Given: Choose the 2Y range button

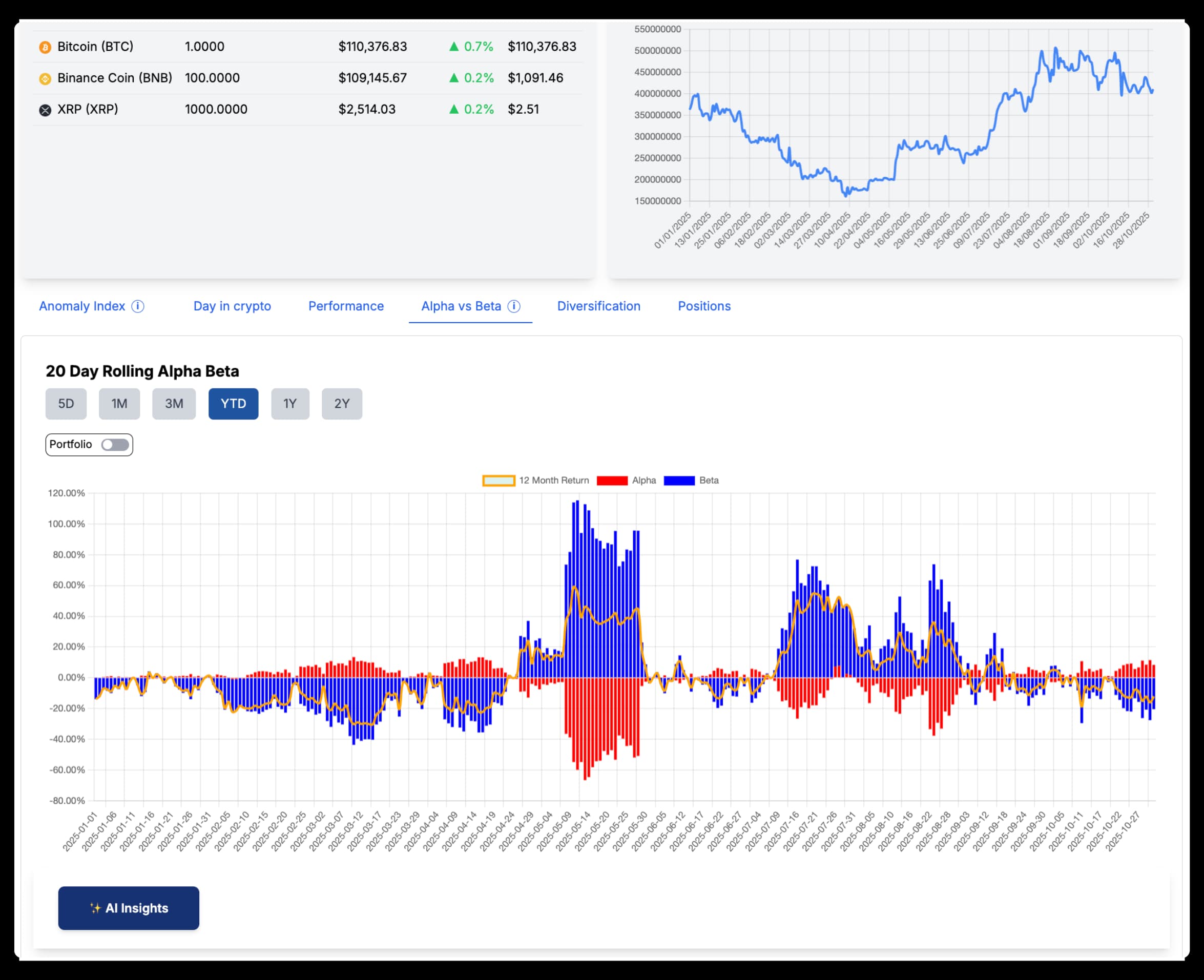Looking at the screenshot, I should point(342,404).
